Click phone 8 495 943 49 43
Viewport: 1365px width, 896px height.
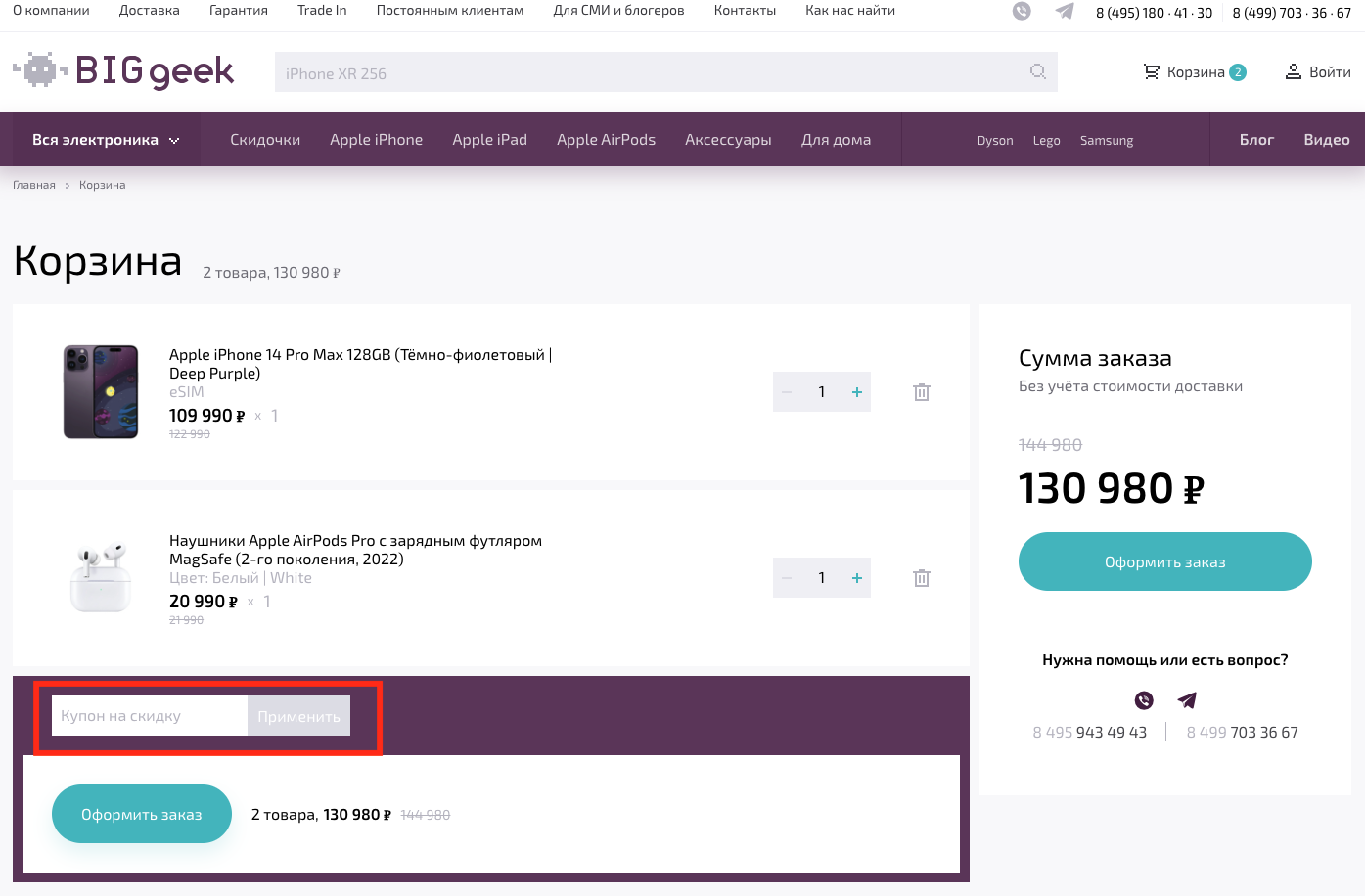(1090, 732)
